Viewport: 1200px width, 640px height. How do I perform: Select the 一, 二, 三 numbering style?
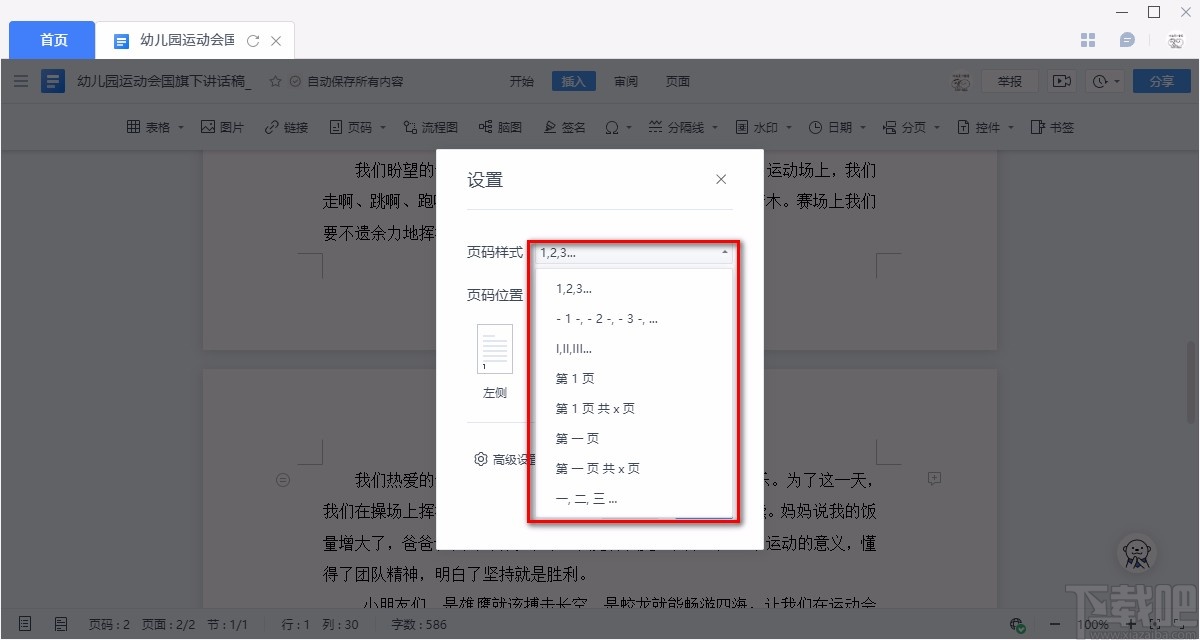tap(584, 498)
